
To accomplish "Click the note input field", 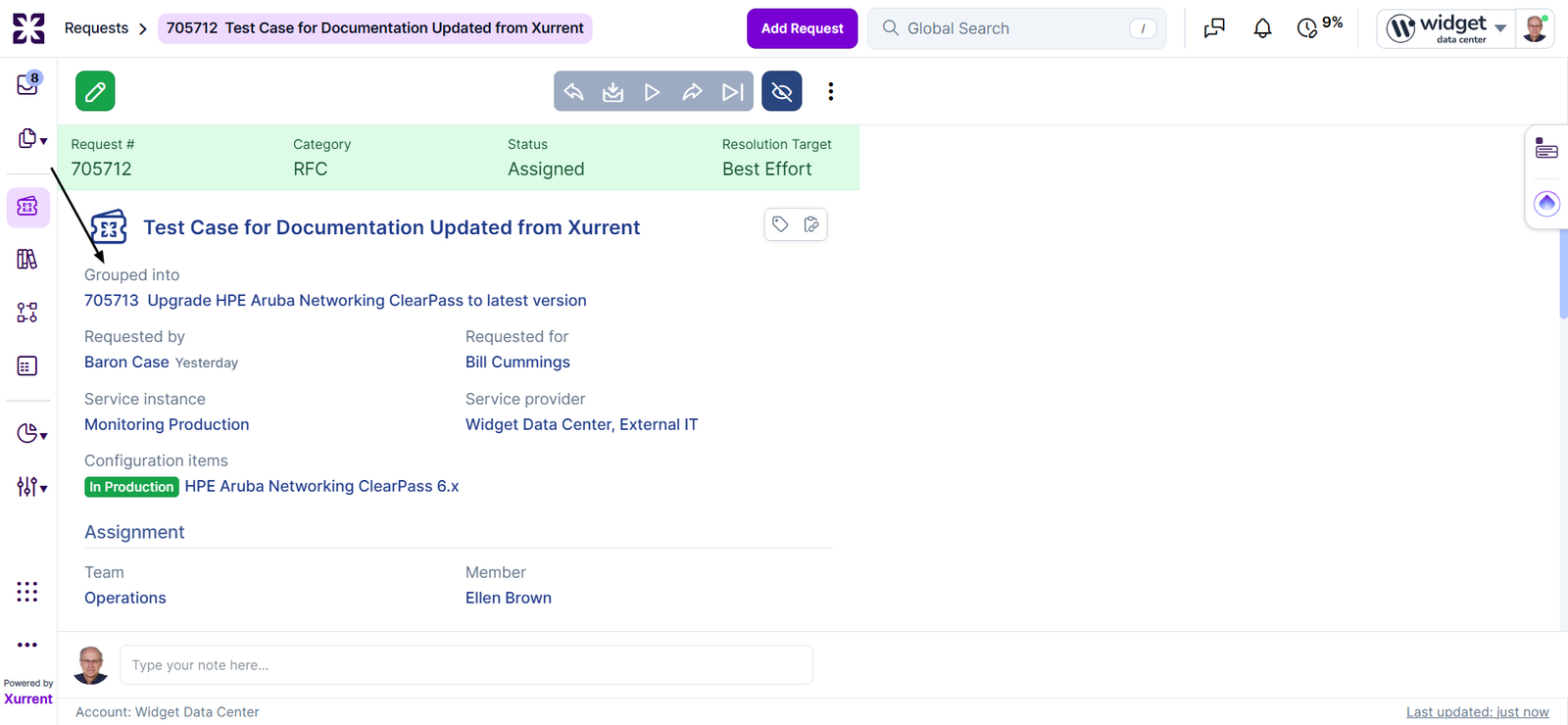I will pyautogui.click(x=466, y=664).
